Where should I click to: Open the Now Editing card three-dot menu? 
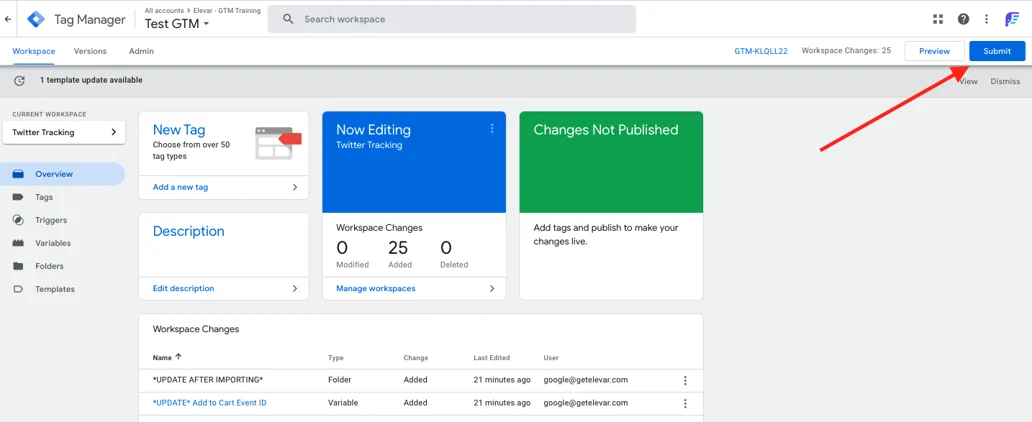coord(492,129)
